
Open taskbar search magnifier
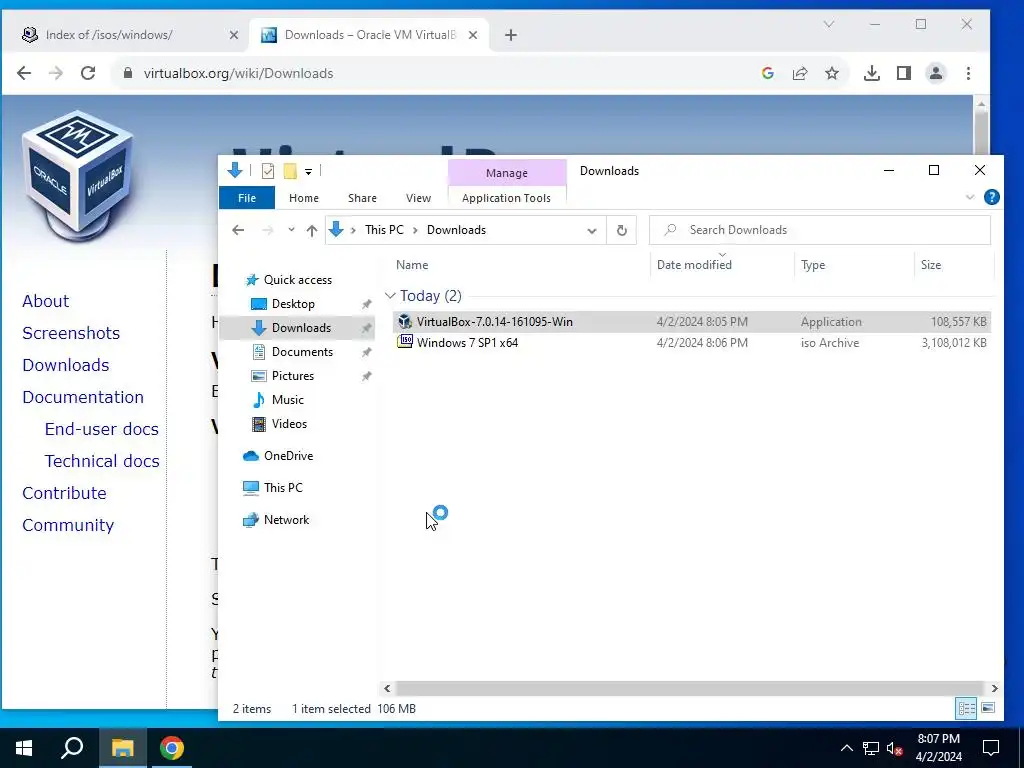(x=72, y=748)
